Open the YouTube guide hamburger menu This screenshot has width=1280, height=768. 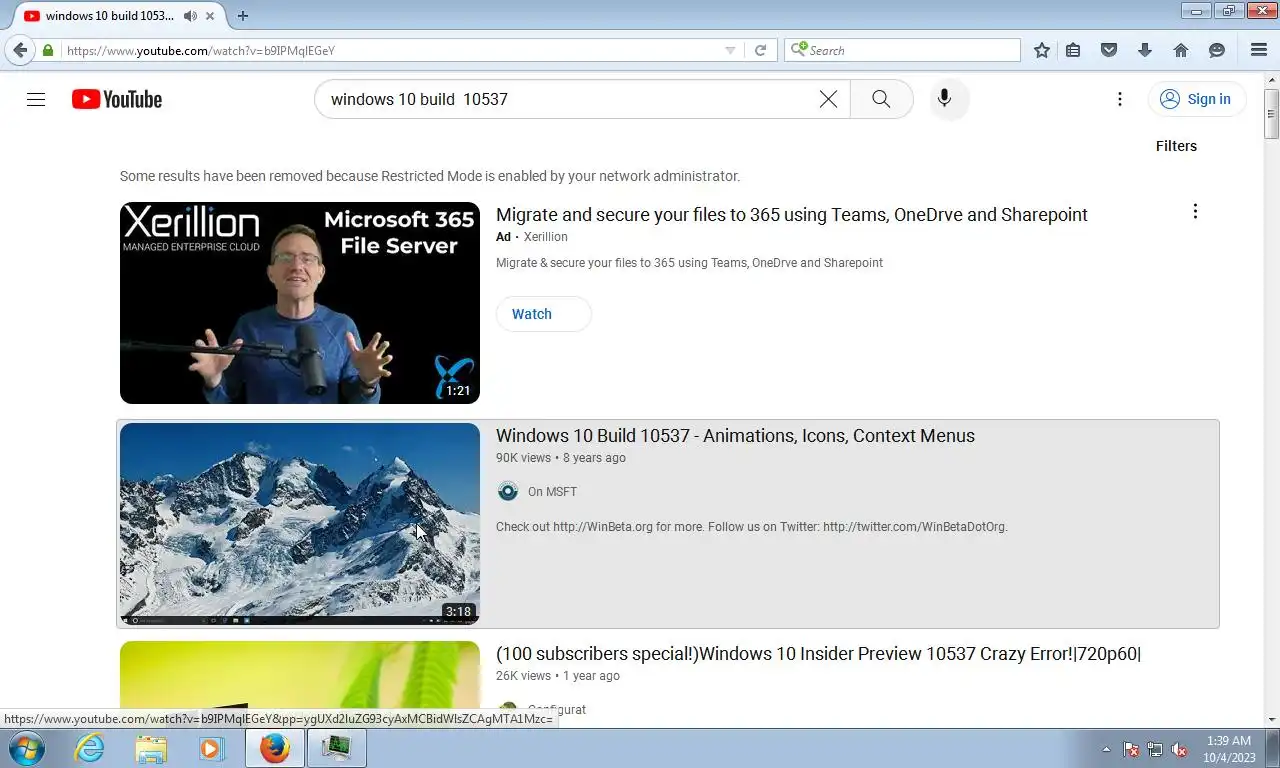coord(36,99)
